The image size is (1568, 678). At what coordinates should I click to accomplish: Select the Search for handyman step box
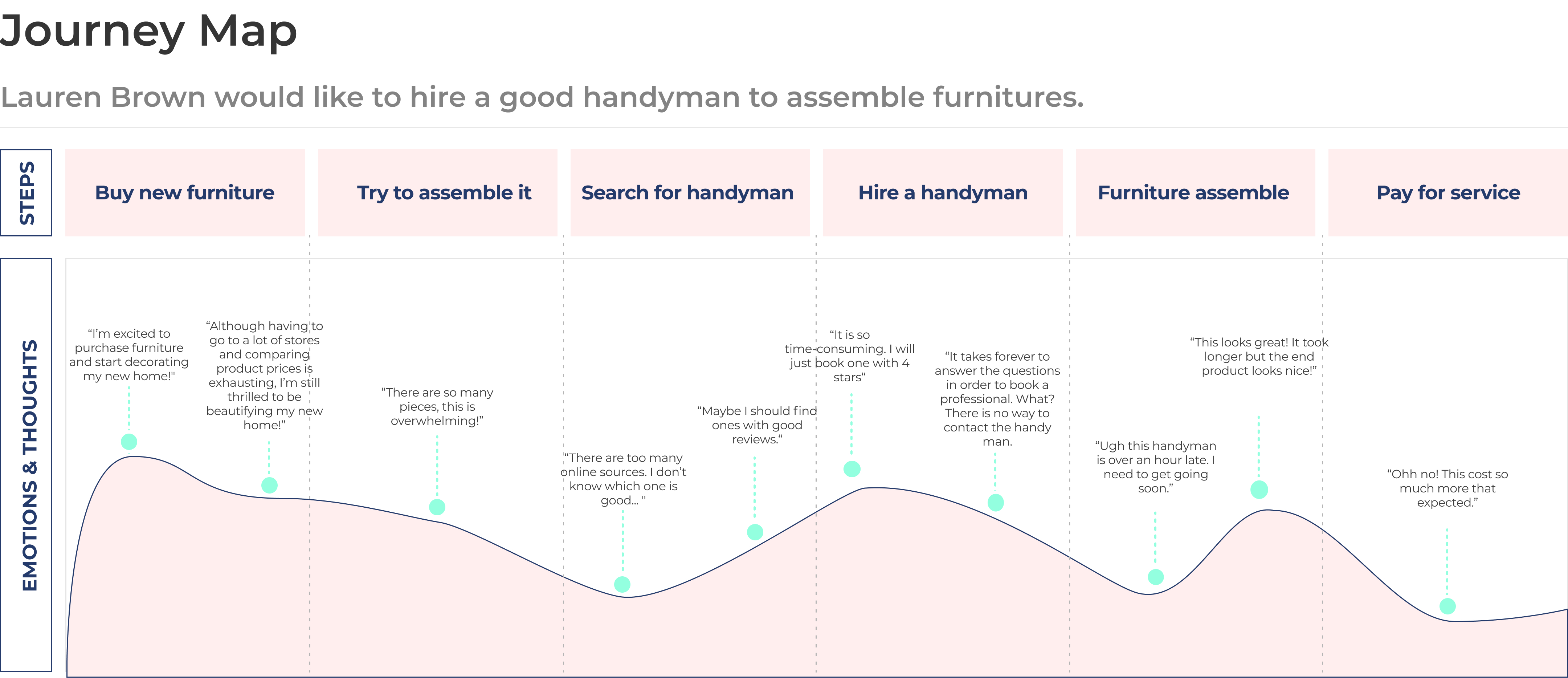690,192
